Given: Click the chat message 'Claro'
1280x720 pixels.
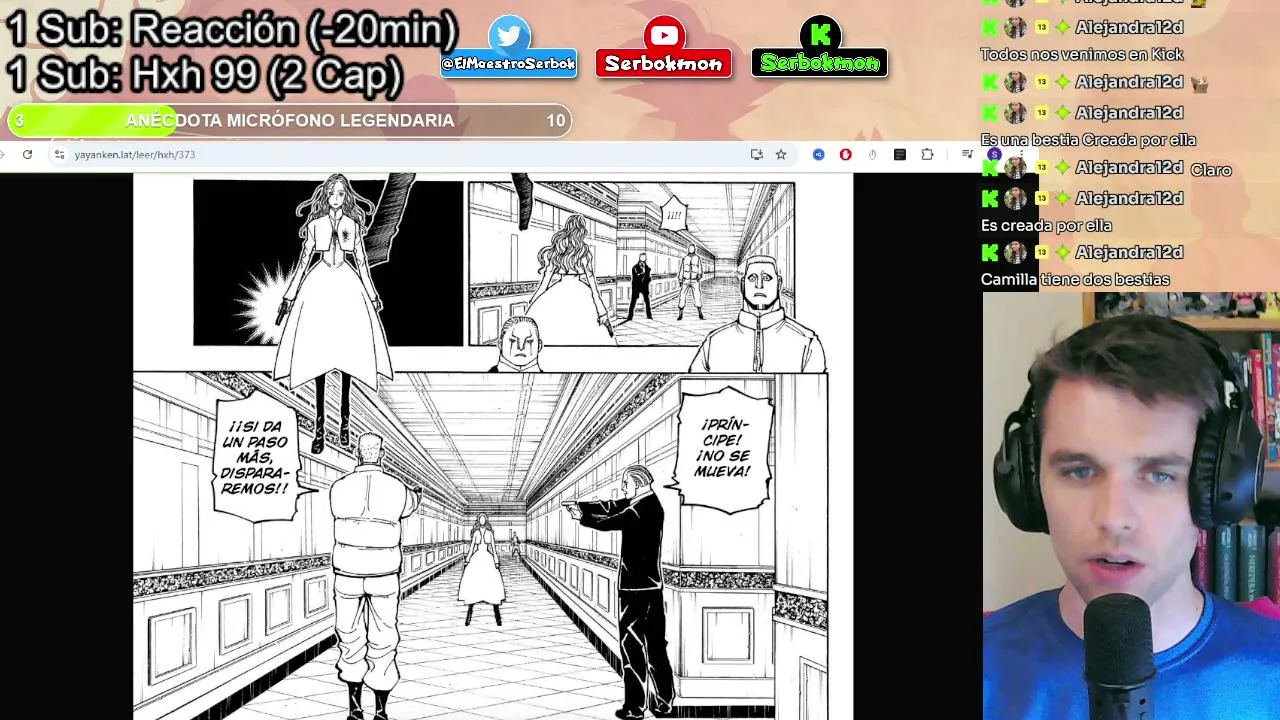Looking at the screenshot, I should [x=1211, y=170].
